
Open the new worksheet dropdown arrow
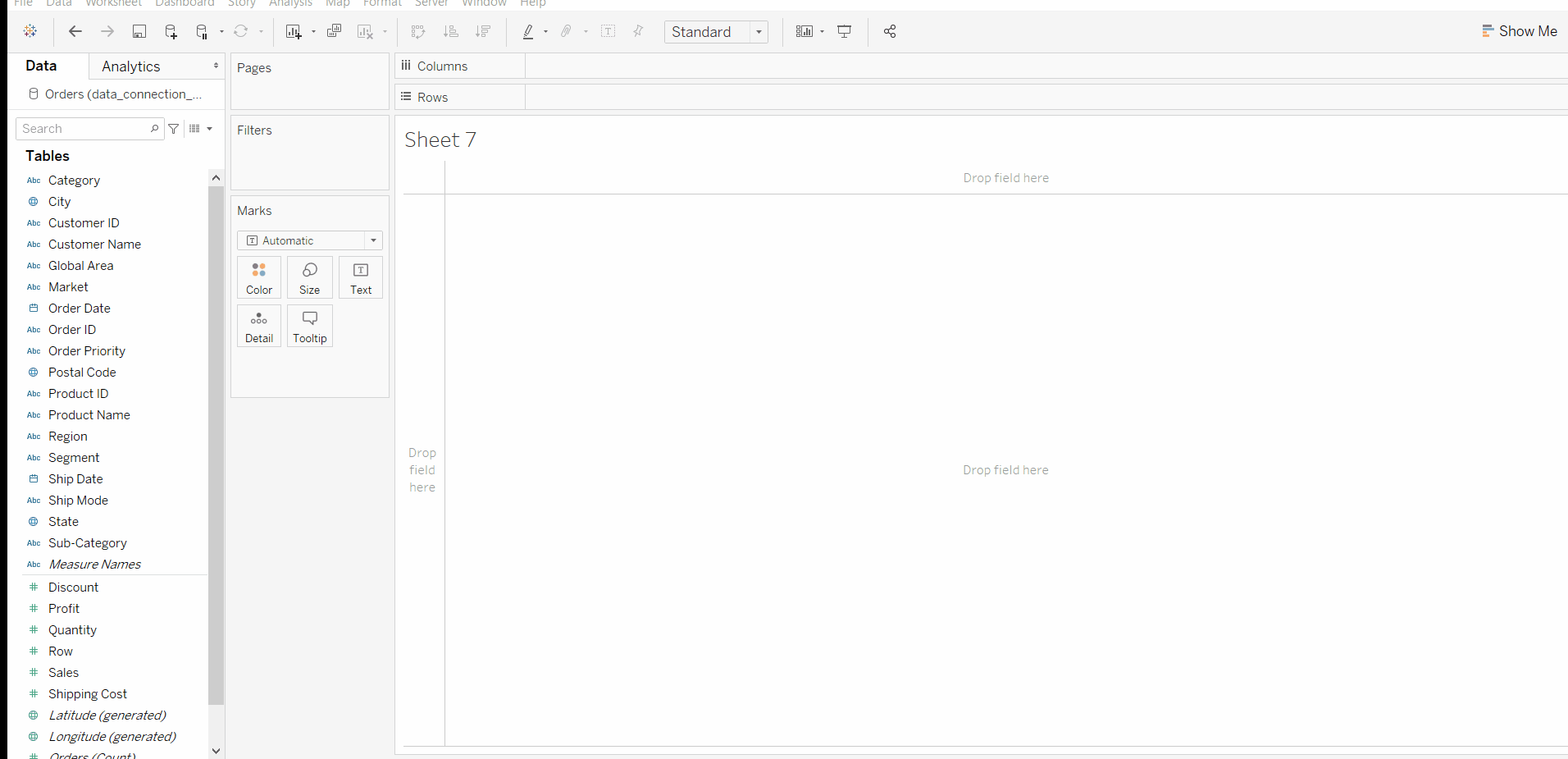click(x=313, y=32)
